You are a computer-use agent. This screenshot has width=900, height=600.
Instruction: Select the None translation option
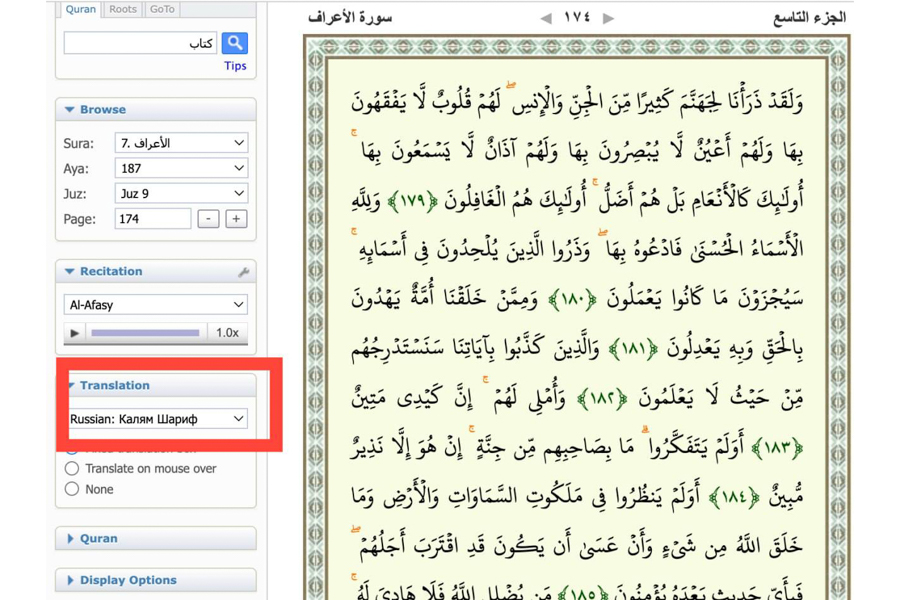click(72, 489)
